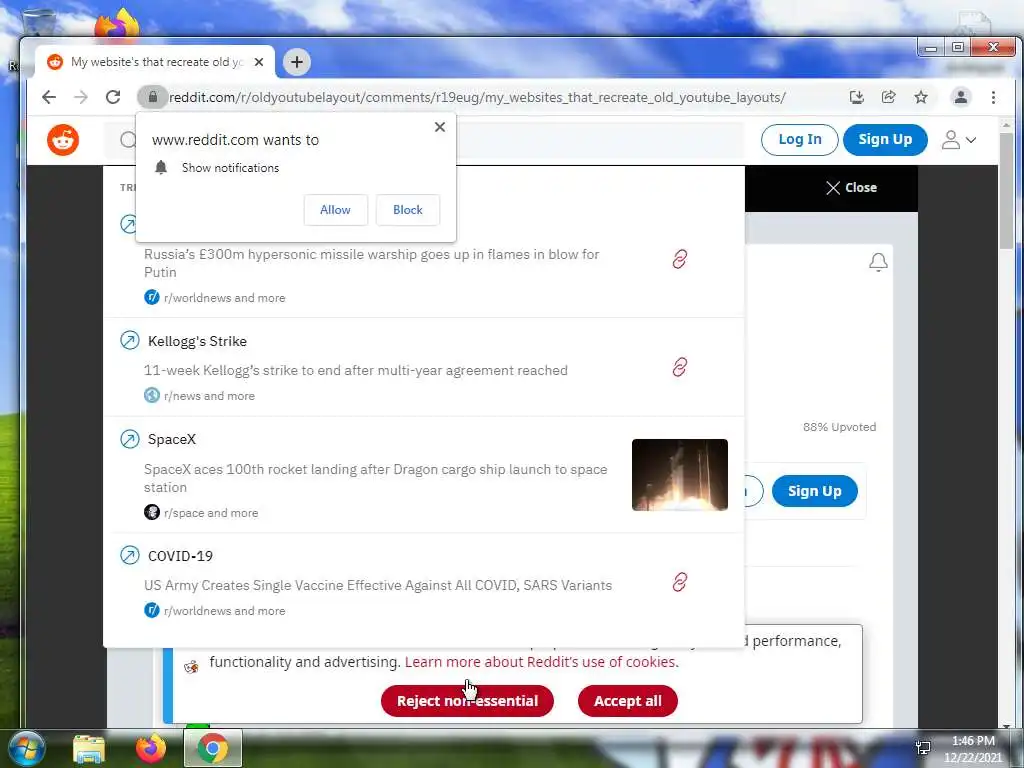Open a new tab with plus button
The height and width of the screenshot is (768, 1024).
297,62
